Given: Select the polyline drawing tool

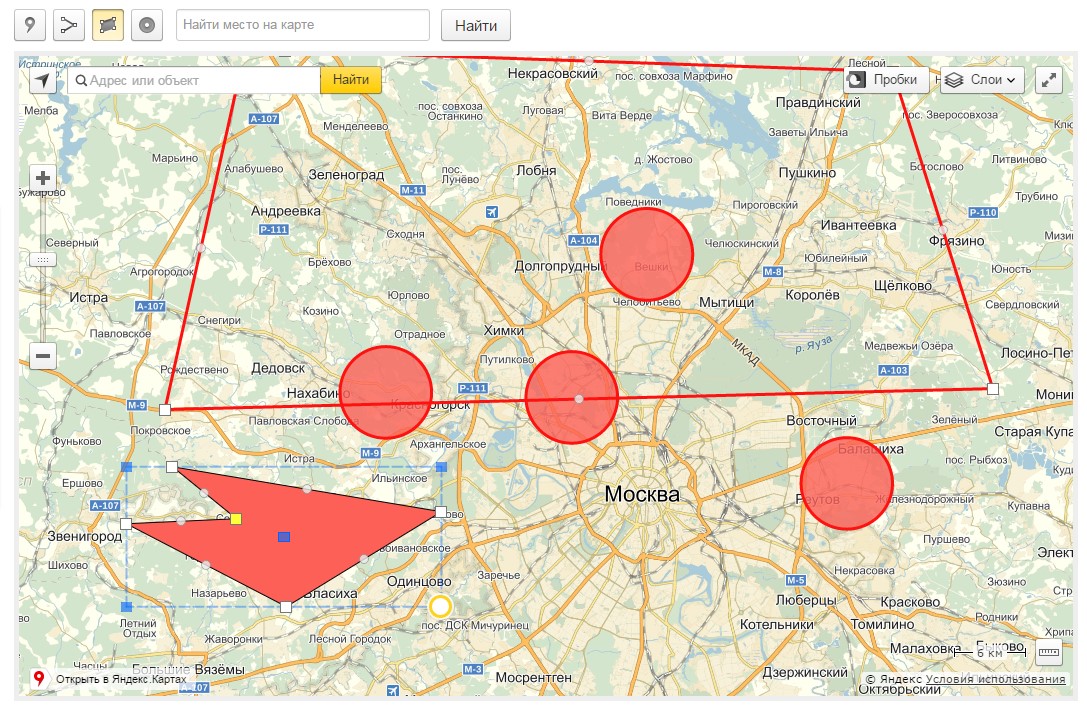Looking at the screenshot, I should [x=69, y=25].
